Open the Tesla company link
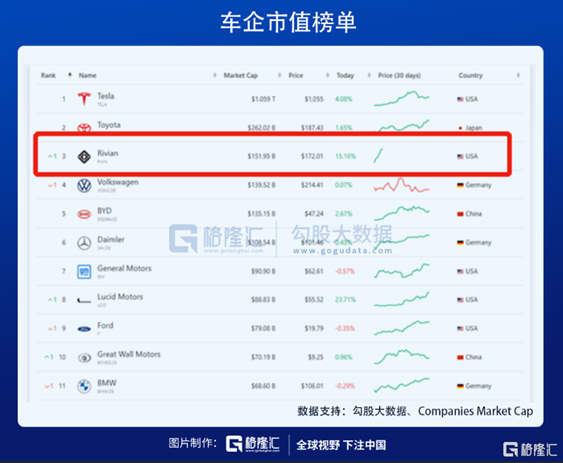Image resolution: width=563 pixels, height=463 pixels. click(x=106, y=96)
